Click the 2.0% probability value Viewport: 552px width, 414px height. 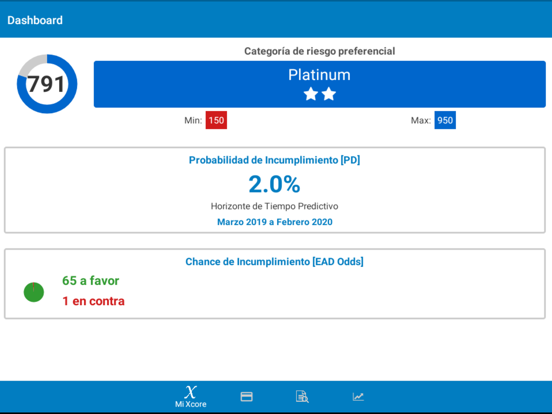click(274, 184)
